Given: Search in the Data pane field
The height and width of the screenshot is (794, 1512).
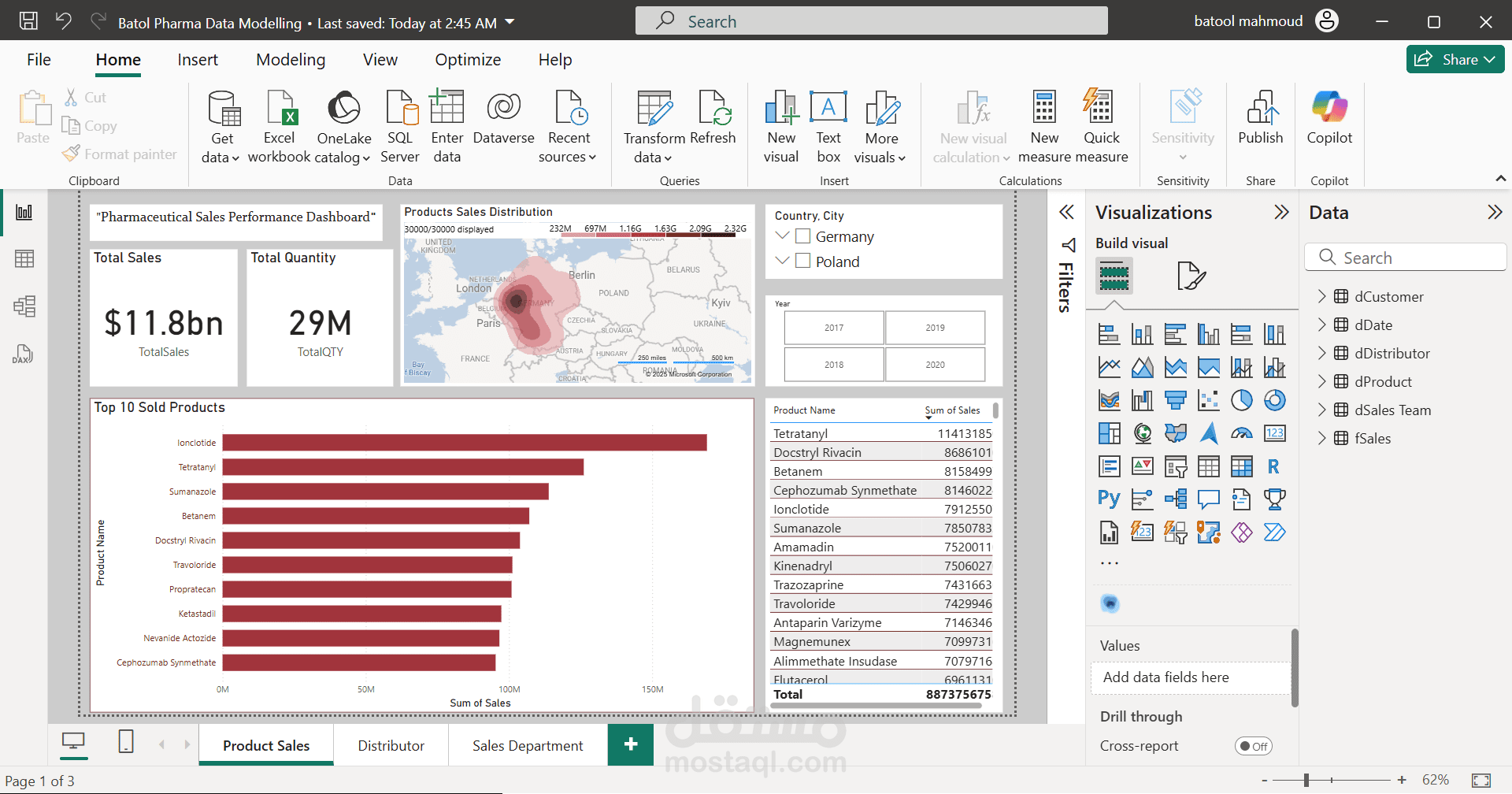Looking at the screenshot, I should [x=1406, y=258].
